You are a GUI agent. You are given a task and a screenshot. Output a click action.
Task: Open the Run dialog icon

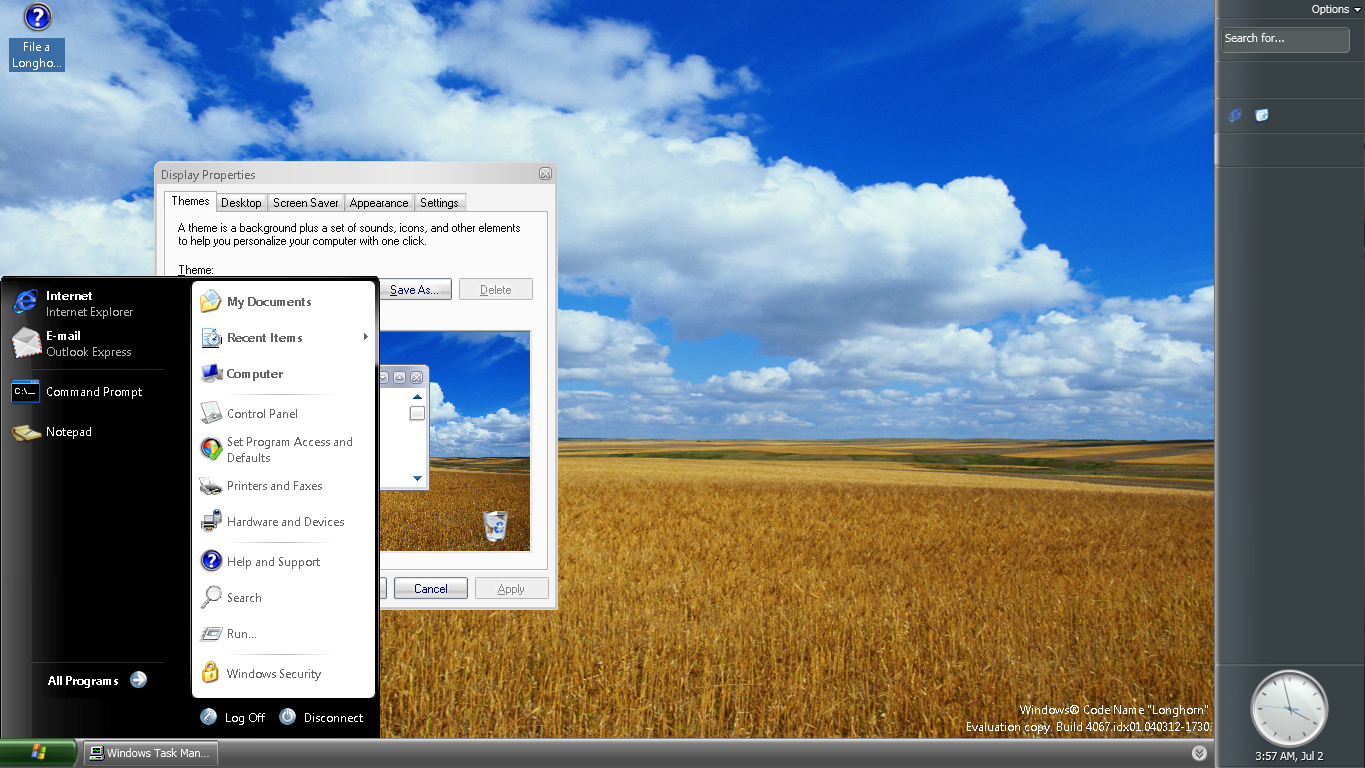[211, 634]
